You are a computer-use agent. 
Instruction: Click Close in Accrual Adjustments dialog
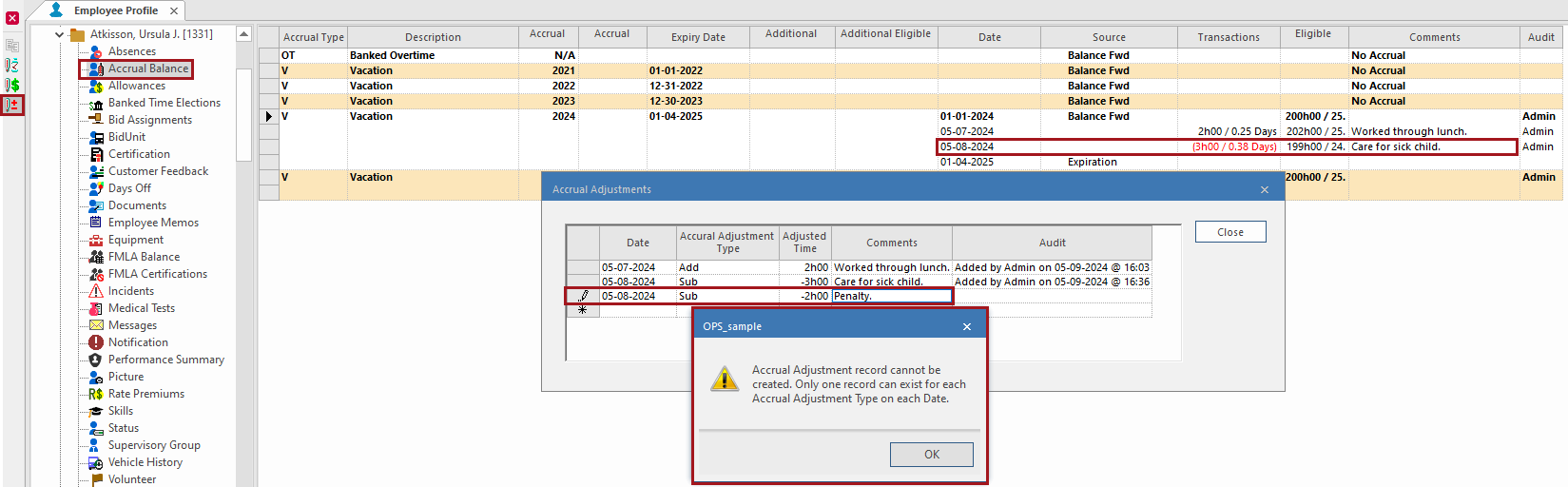point(1229,232)
